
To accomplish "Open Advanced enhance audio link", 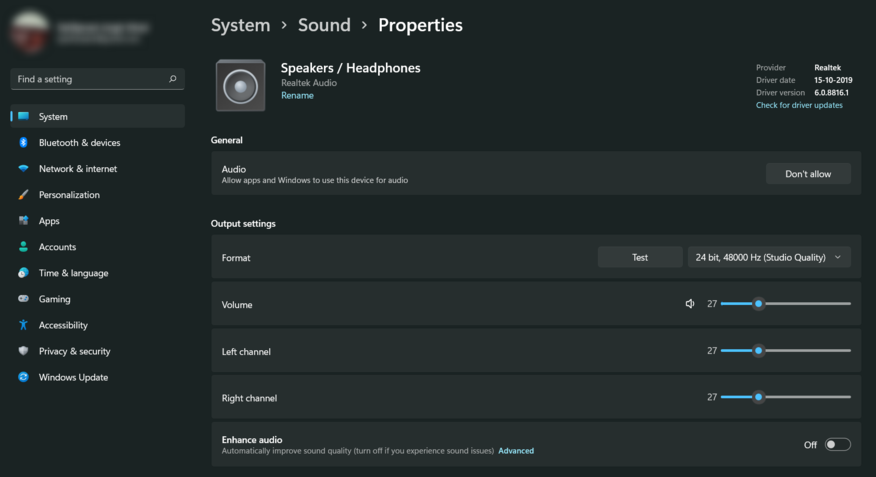I will tap(516, 451).
